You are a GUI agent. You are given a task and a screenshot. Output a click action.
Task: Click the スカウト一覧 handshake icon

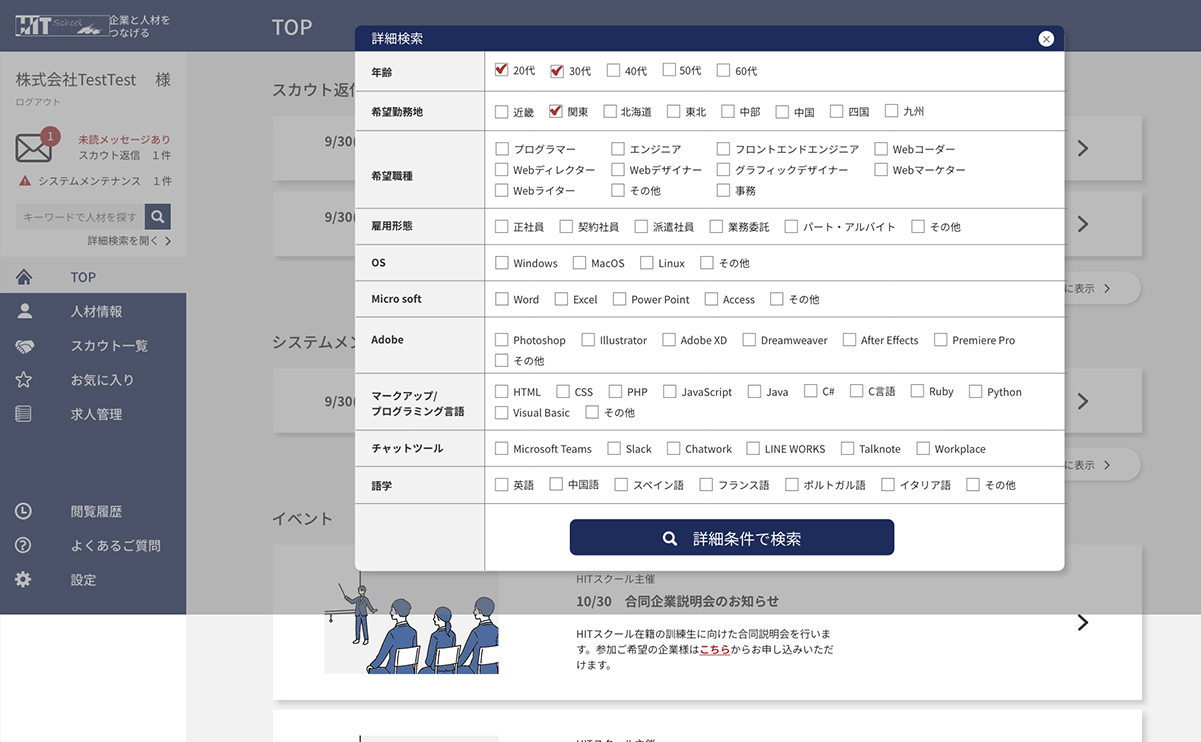click(24, 346)
